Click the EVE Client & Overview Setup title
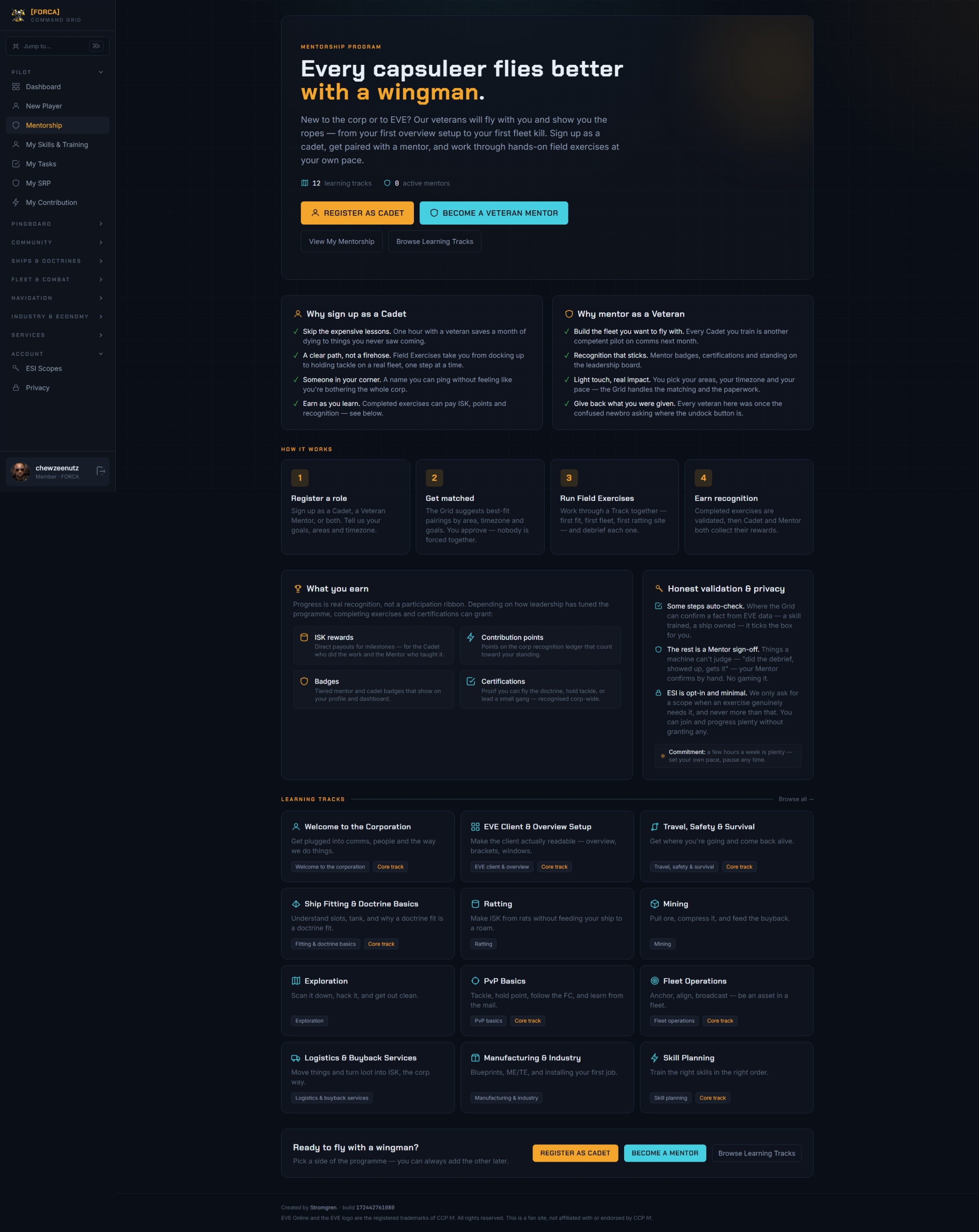979x1232 pixels. [537, 827]
